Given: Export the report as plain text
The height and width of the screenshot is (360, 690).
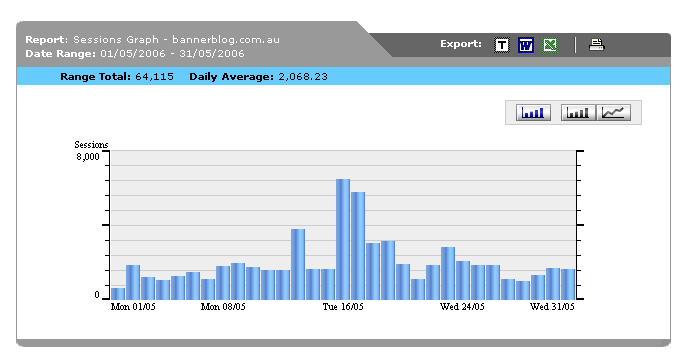Looking at the screenshot, I should tap(502, 45).
